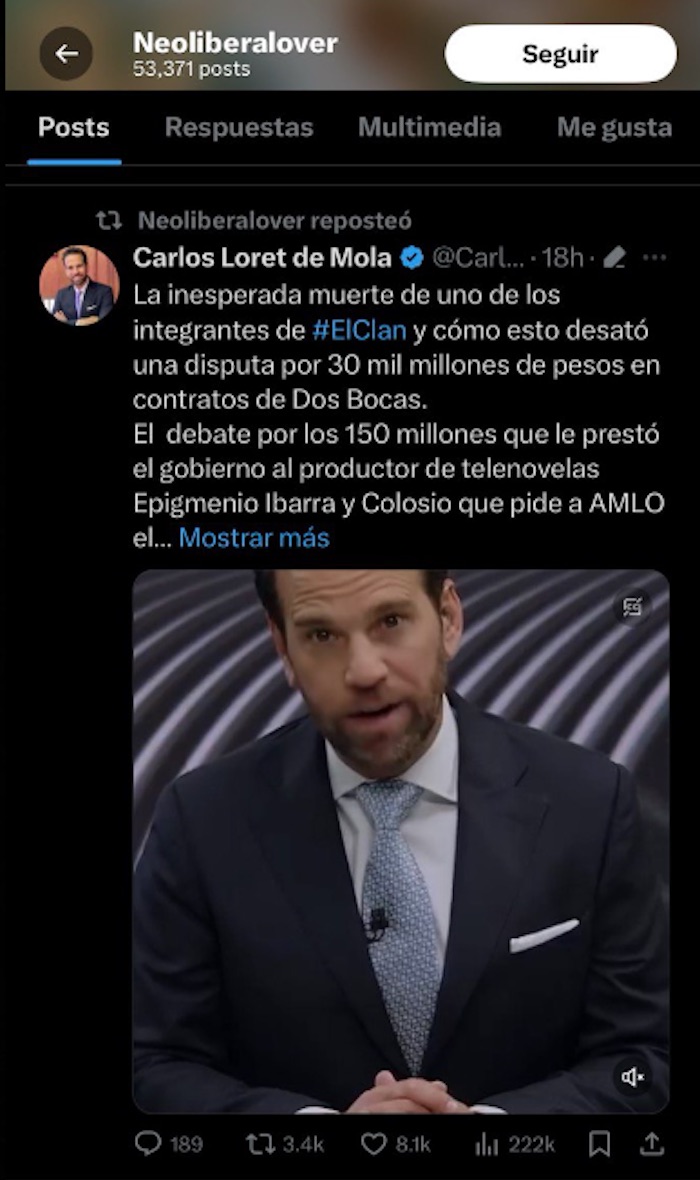Open the #ElClan hashtag link
The height and width of the screenshot is (1180, 700).
359,330
